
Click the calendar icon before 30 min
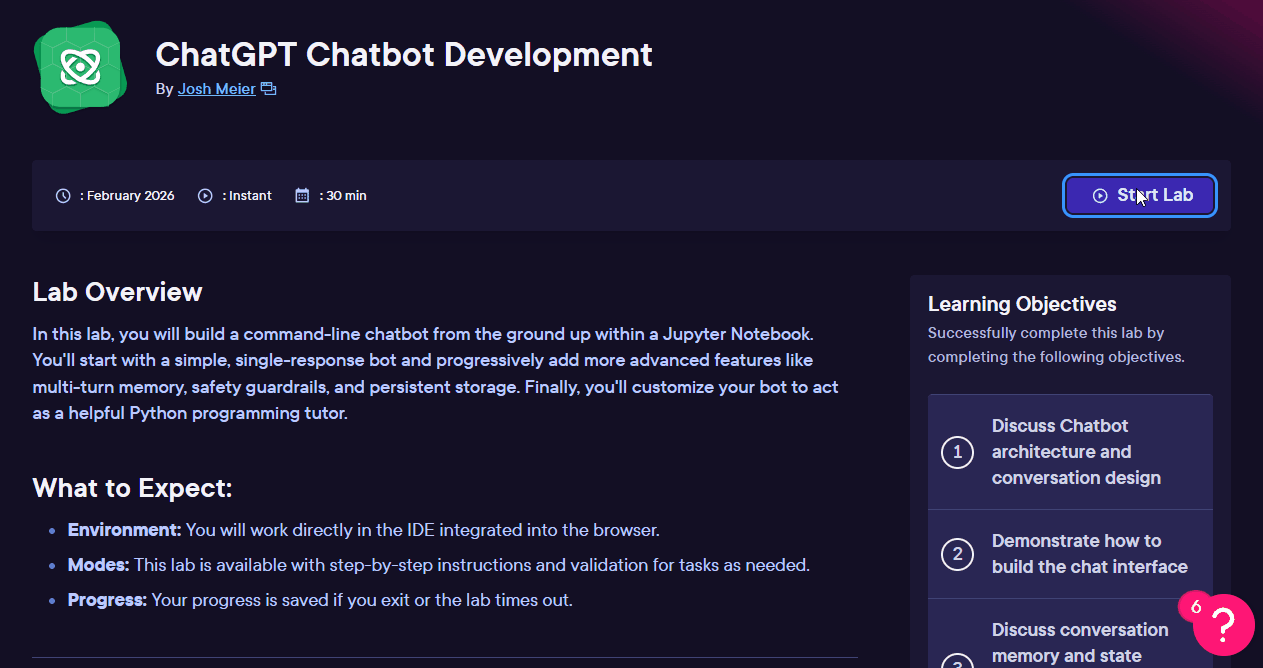[302, 196]
